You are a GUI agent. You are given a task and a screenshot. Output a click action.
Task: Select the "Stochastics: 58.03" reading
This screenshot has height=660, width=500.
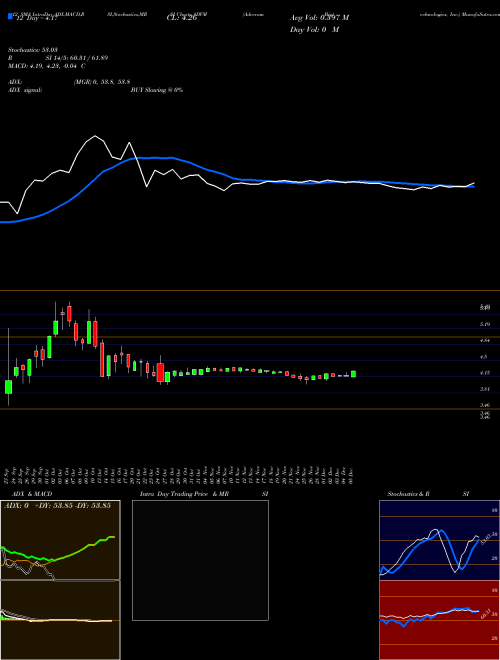coord(32,50)
